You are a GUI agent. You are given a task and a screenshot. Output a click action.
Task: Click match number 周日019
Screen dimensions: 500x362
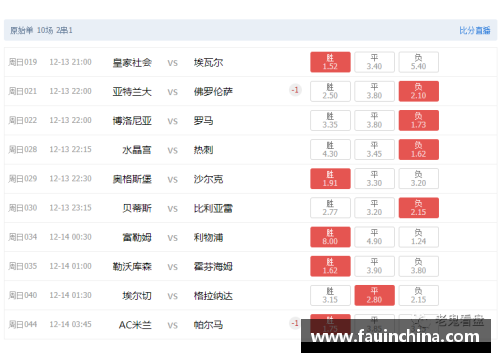point(23,62)
